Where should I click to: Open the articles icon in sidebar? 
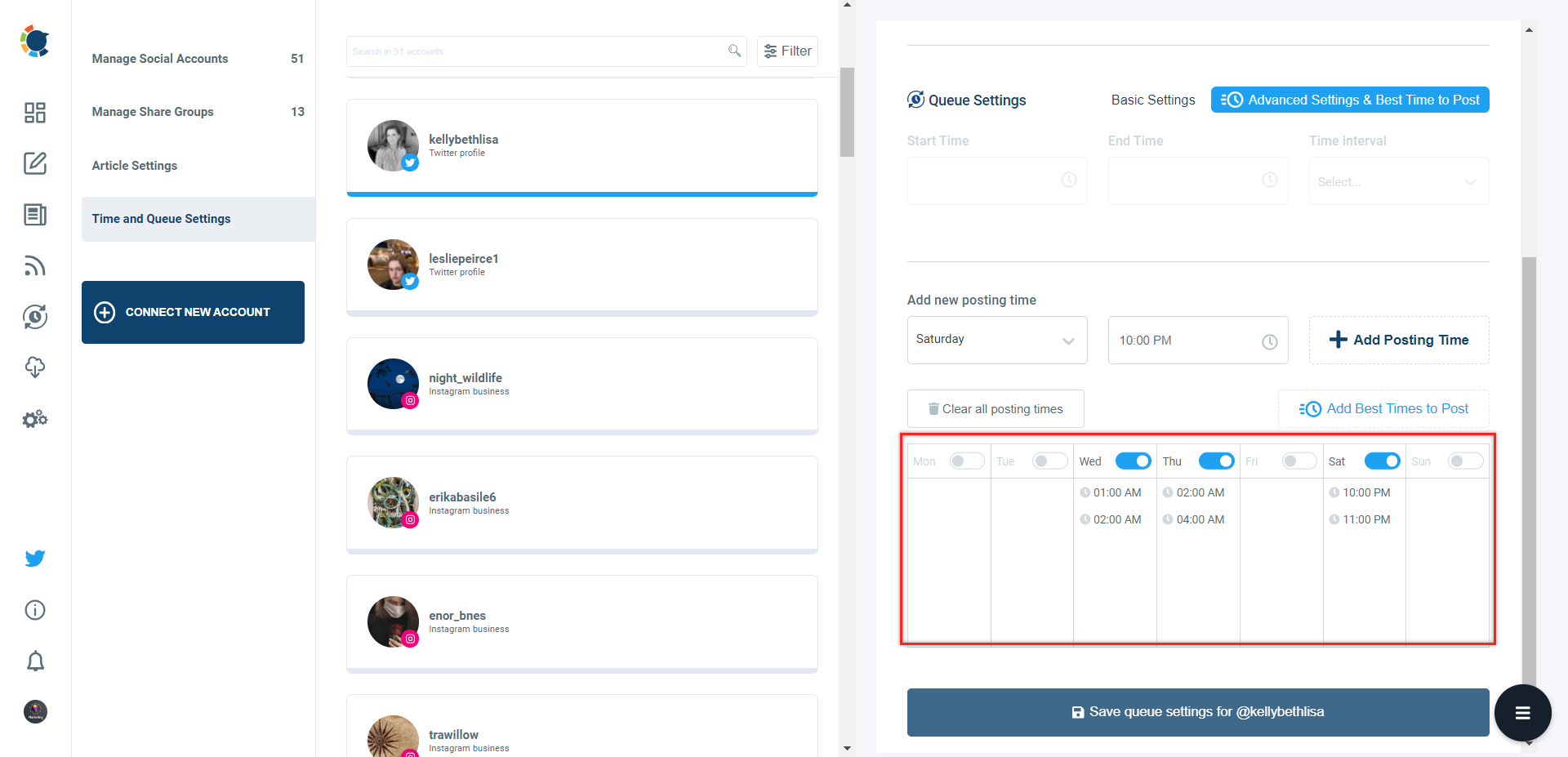(x=34, y=215)
